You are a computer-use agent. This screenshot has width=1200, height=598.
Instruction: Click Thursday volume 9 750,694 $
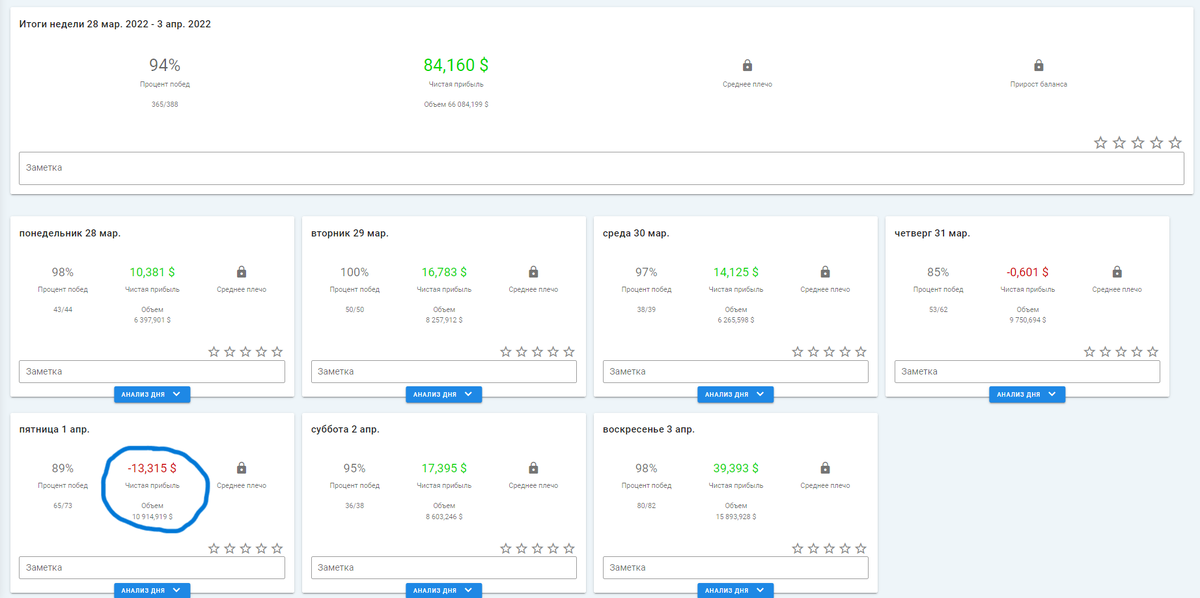pos(1027,321)
